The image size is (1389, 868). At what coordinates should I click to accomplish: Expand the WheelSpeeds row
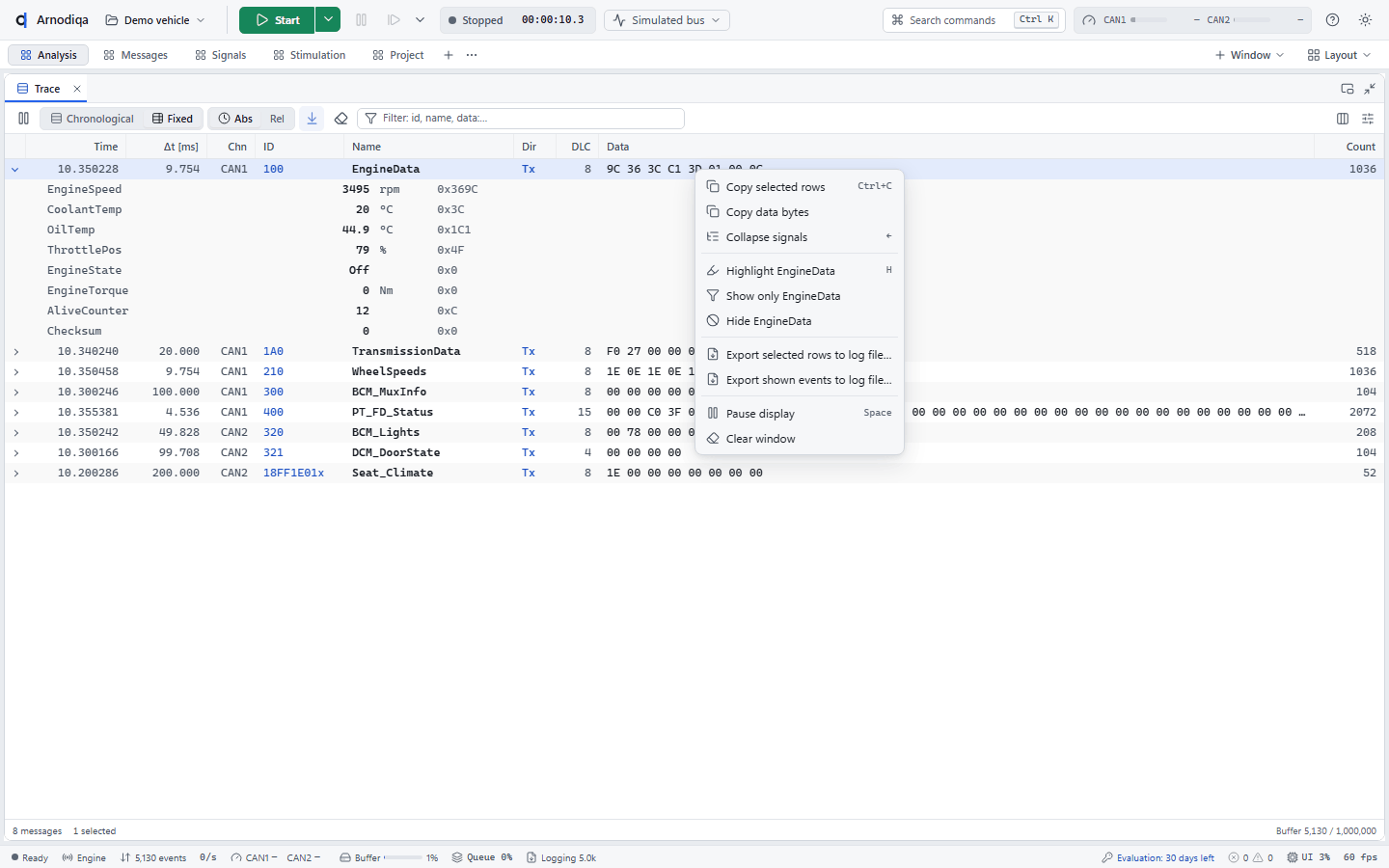[x=15, y=371]
